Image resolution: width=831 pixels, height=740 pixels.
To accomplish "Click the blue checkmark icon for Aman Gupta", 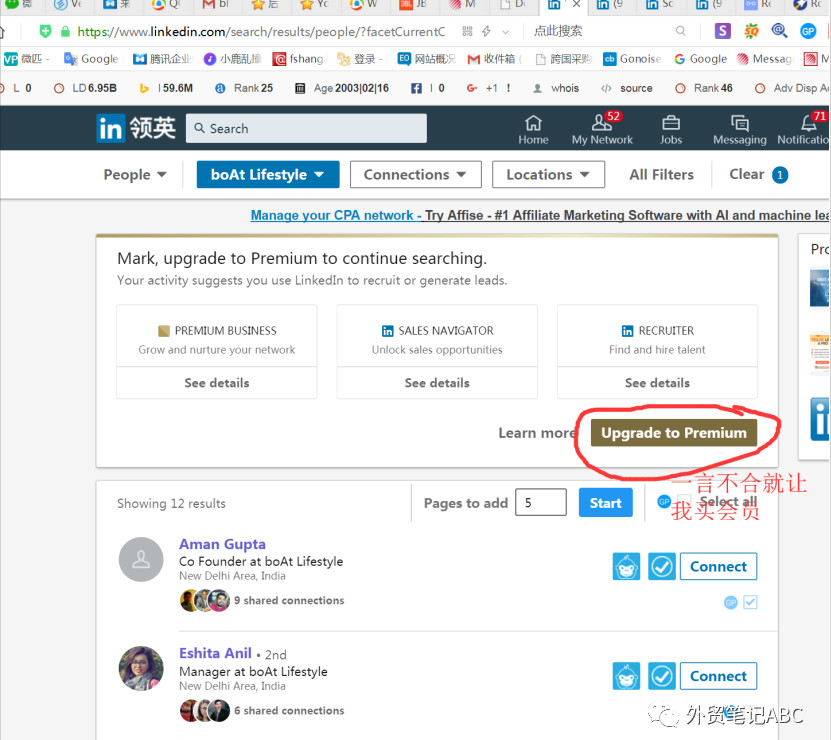I will point(662,566).
